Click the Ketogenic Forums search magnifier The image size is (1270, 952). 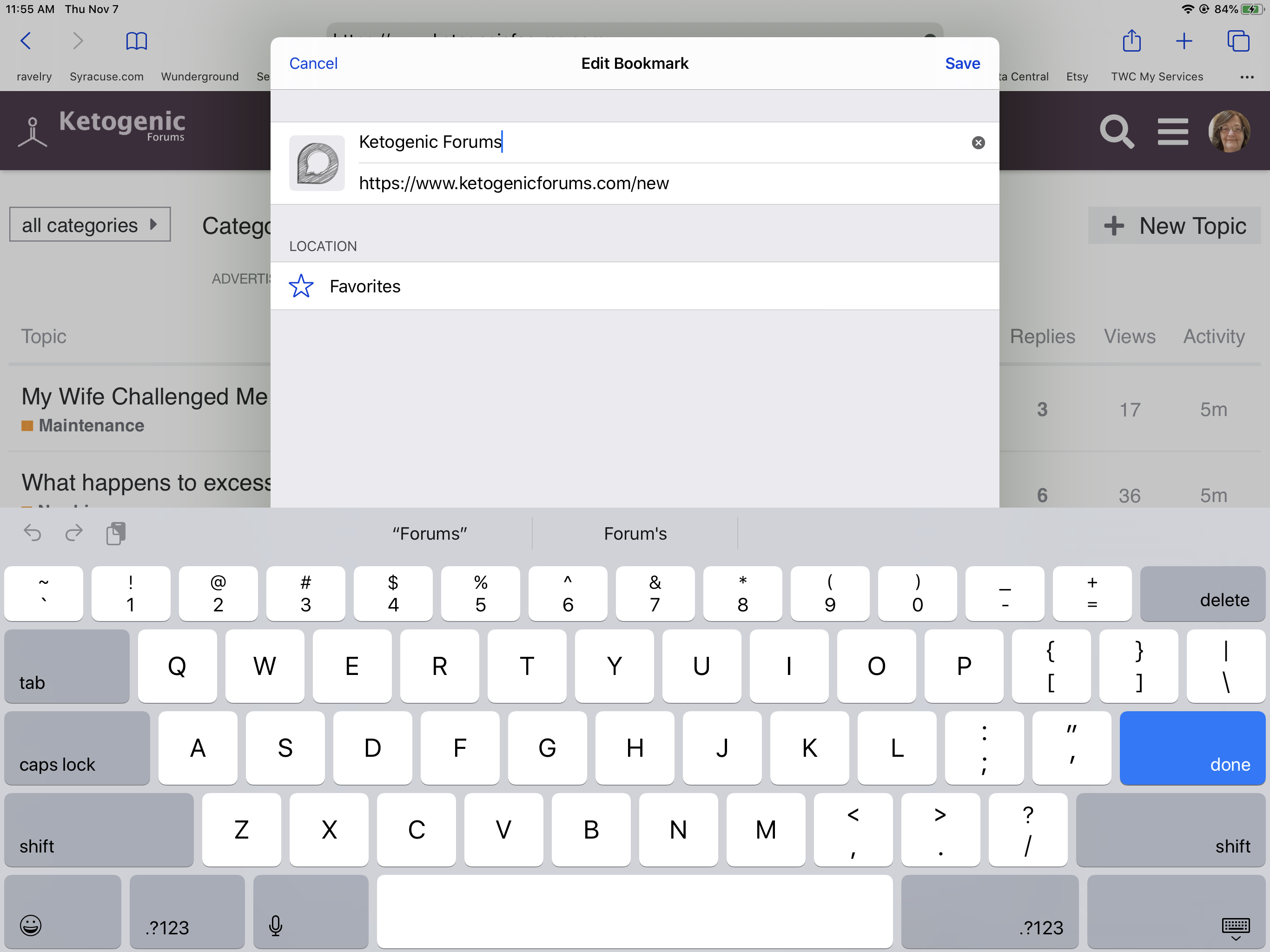pyautogui.click(x=1116, y=131)
